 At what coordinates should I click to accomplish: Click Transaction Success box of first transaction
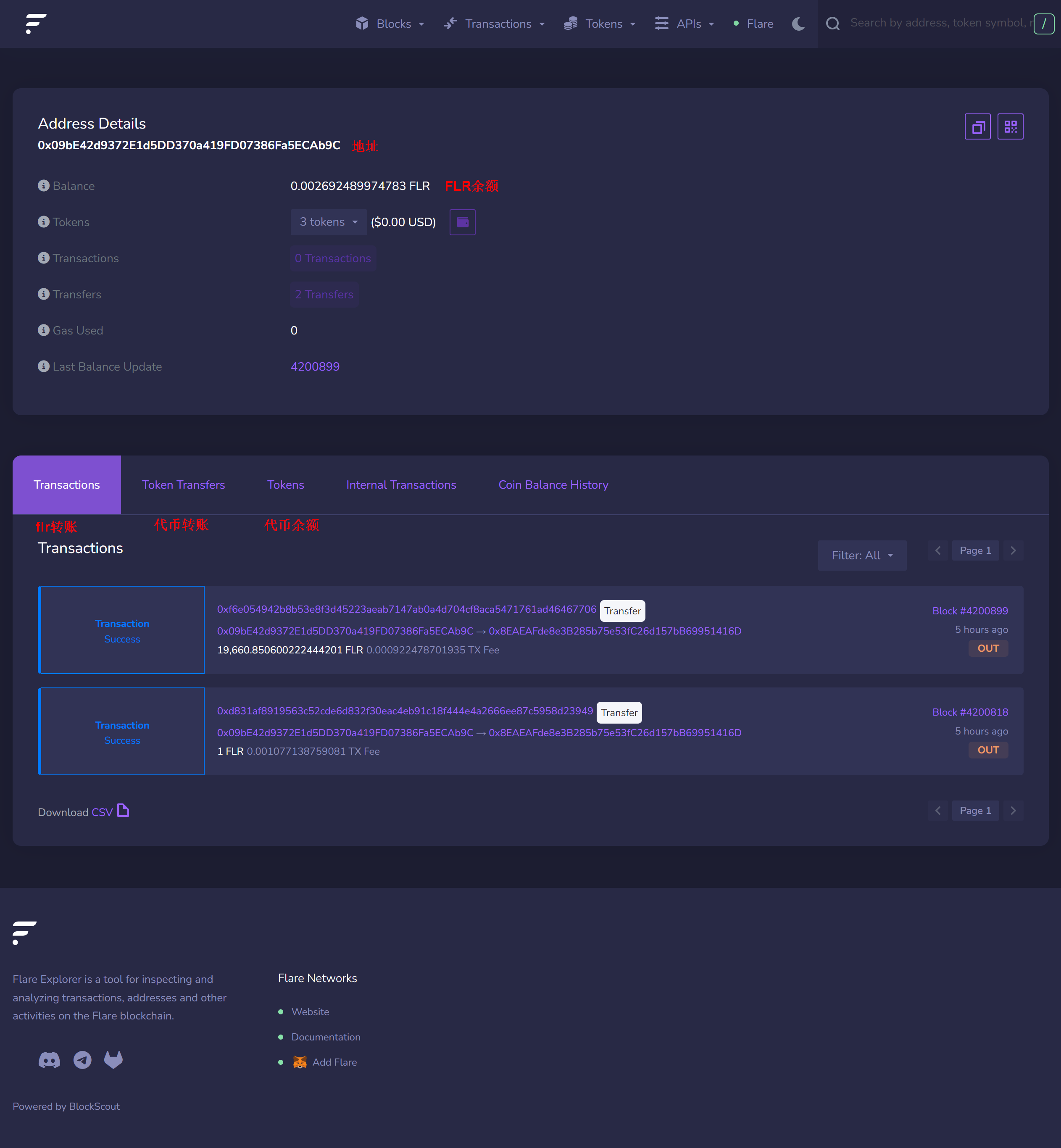click(122, 630)
